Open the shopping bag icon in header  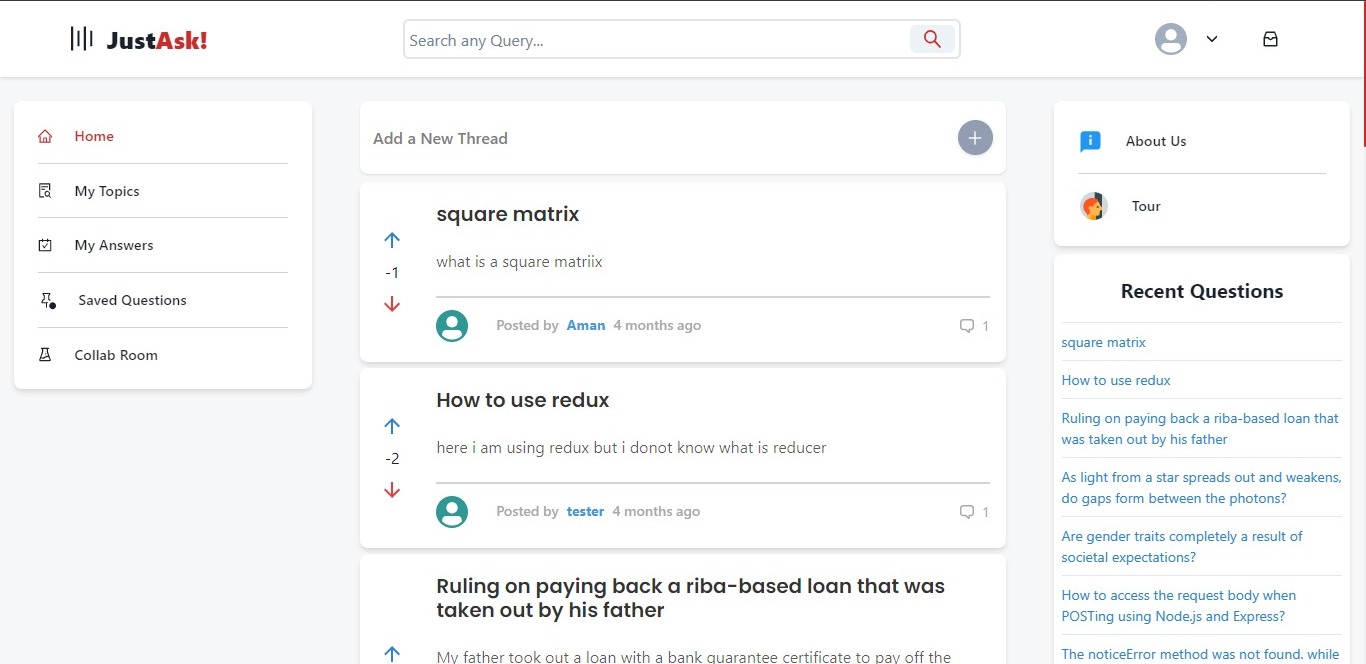[1270, 39]
